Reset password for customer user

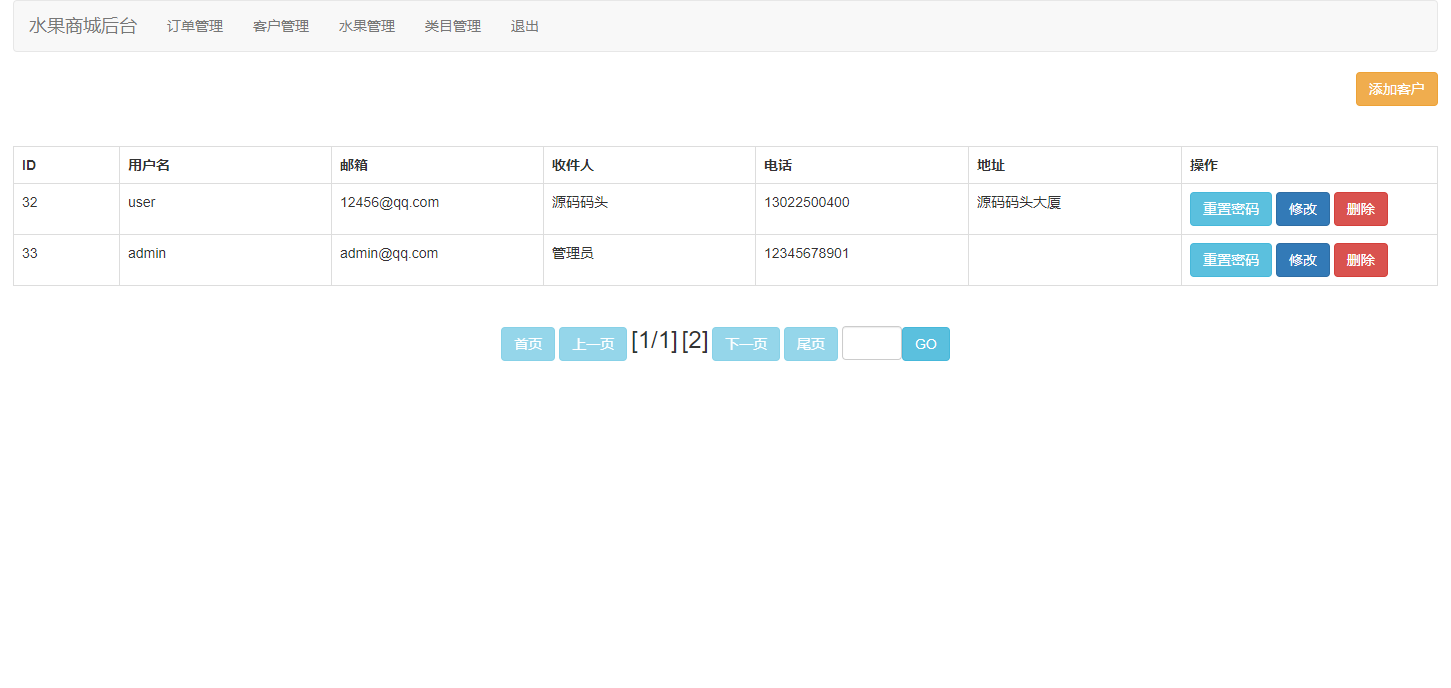1230,209
